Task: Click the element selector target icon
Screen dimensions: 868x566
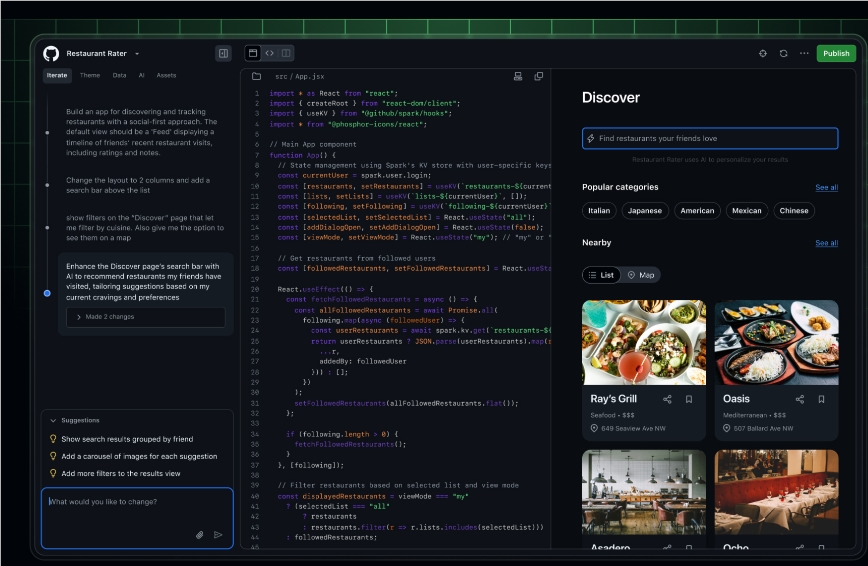Action: tap(763, 54)
